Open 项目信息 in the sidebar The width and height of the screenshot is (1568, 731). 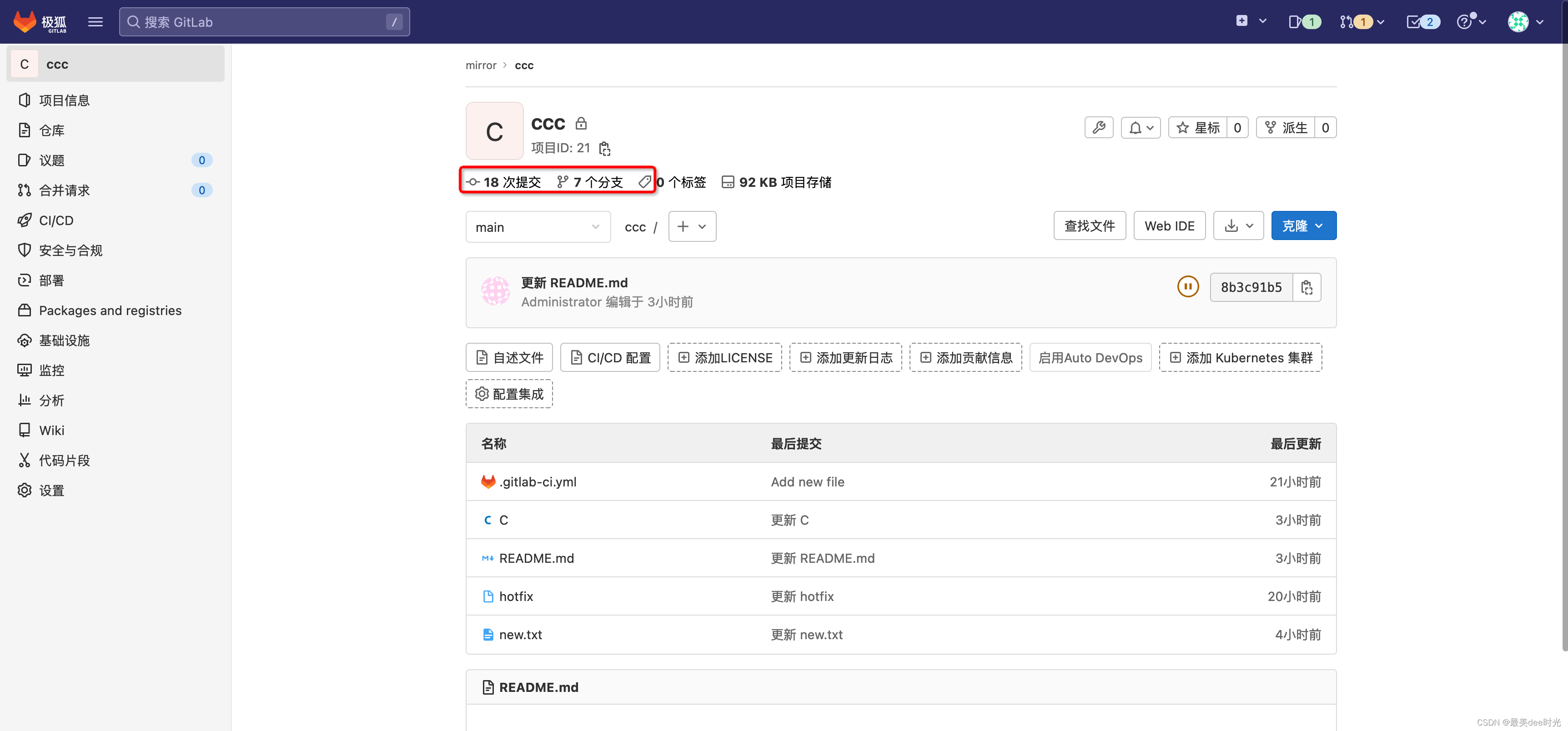point(65,100)
